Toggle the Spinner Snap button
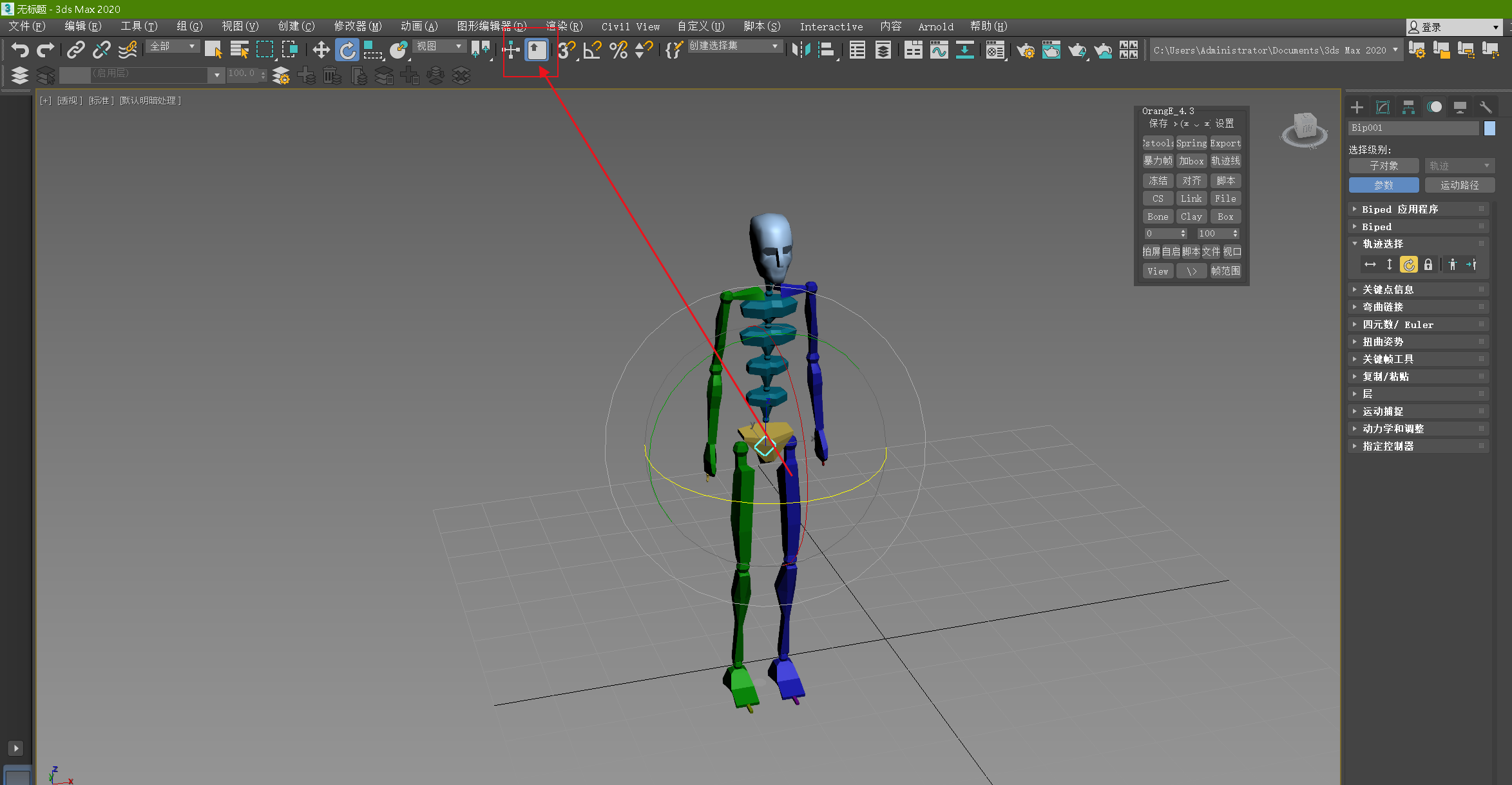The width and height of the screenshot is (1512, 785). pos(644,50)
